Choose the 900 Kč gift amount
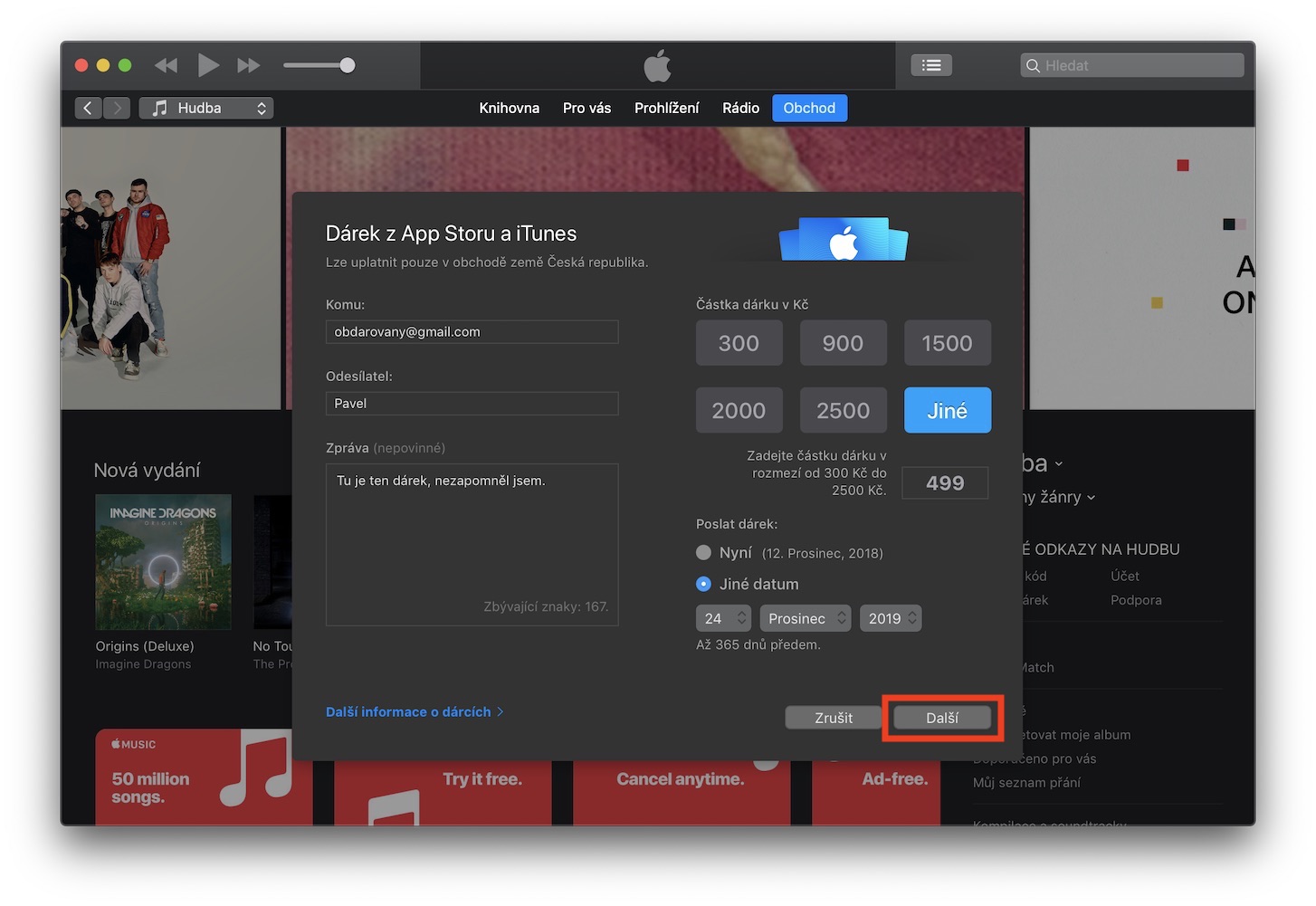 click(843, 343)
